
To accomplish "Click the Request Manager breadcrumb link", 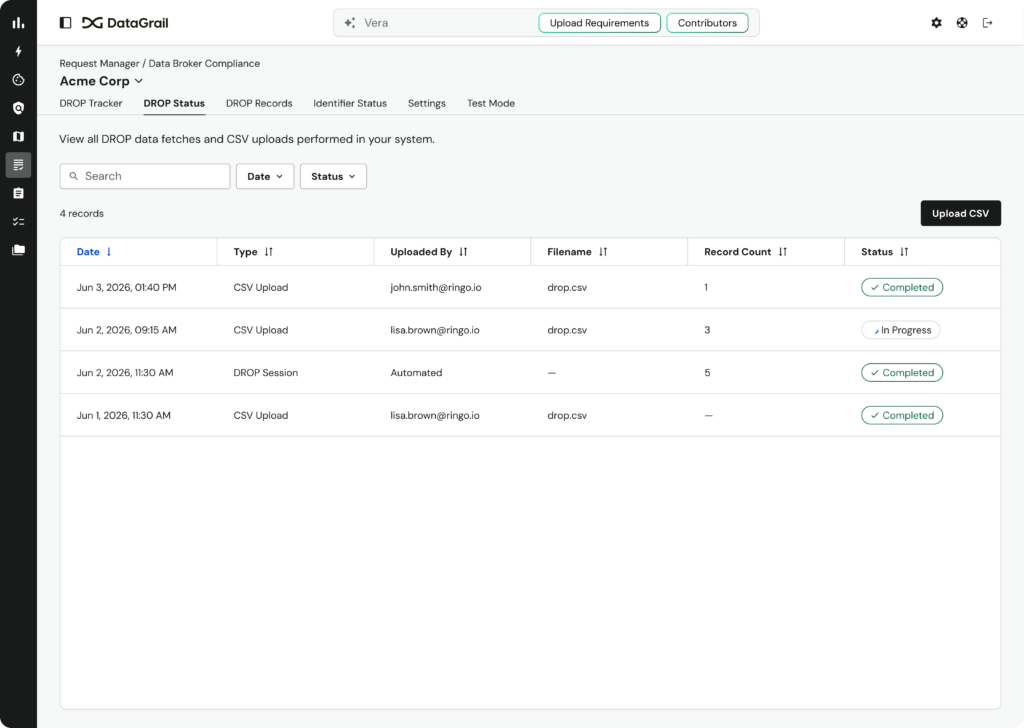I will [99, 63].
